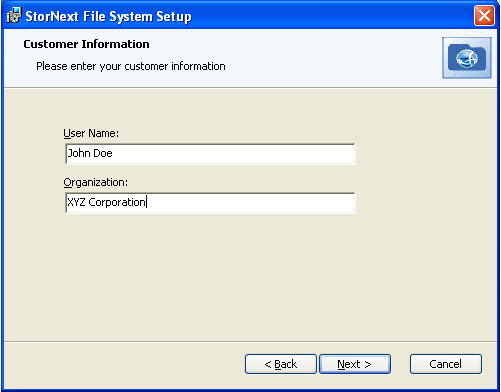Place cursor inside the XYZ Corporation text
This screenshot has height=392, width=501.
[106, 202]
